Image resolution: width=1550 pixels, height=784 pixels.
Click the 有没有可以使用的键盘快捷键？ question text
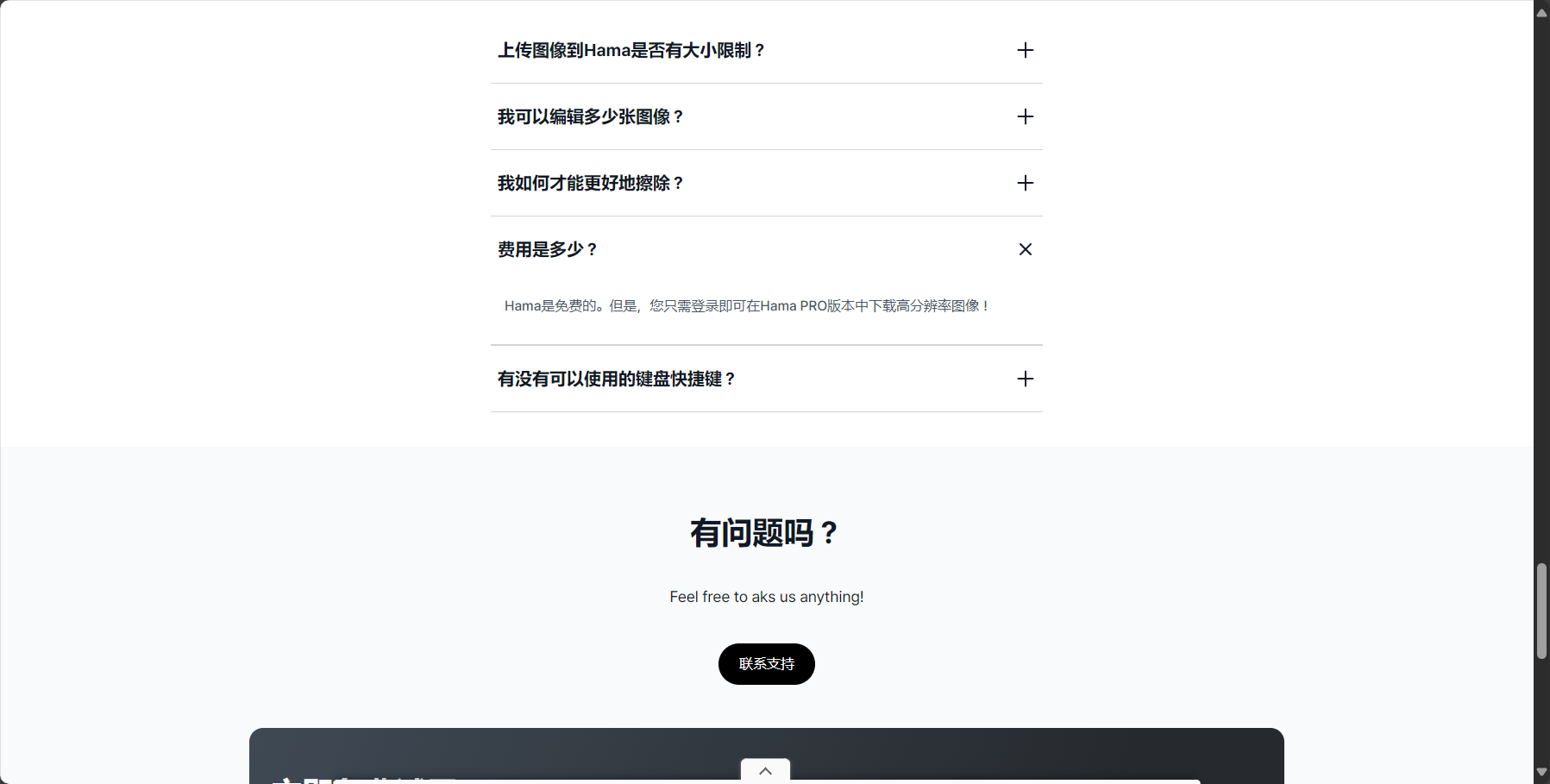pyautogui.click(x=616, y=379)
